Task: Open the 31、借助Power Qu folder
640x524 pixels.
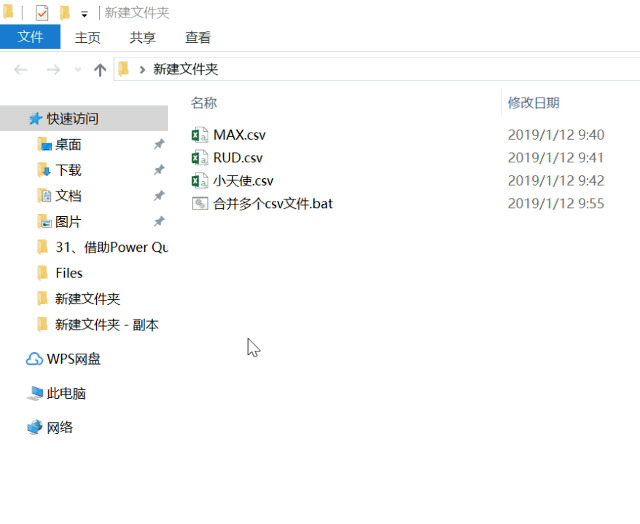Action: pos(111,247)
